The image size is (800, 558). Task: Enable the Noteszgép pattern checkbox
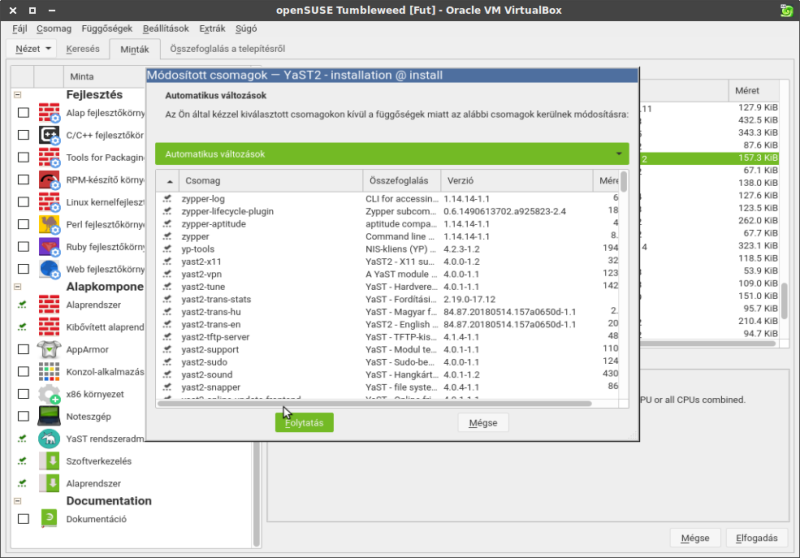pyautogui.click(x=23, y=416)
